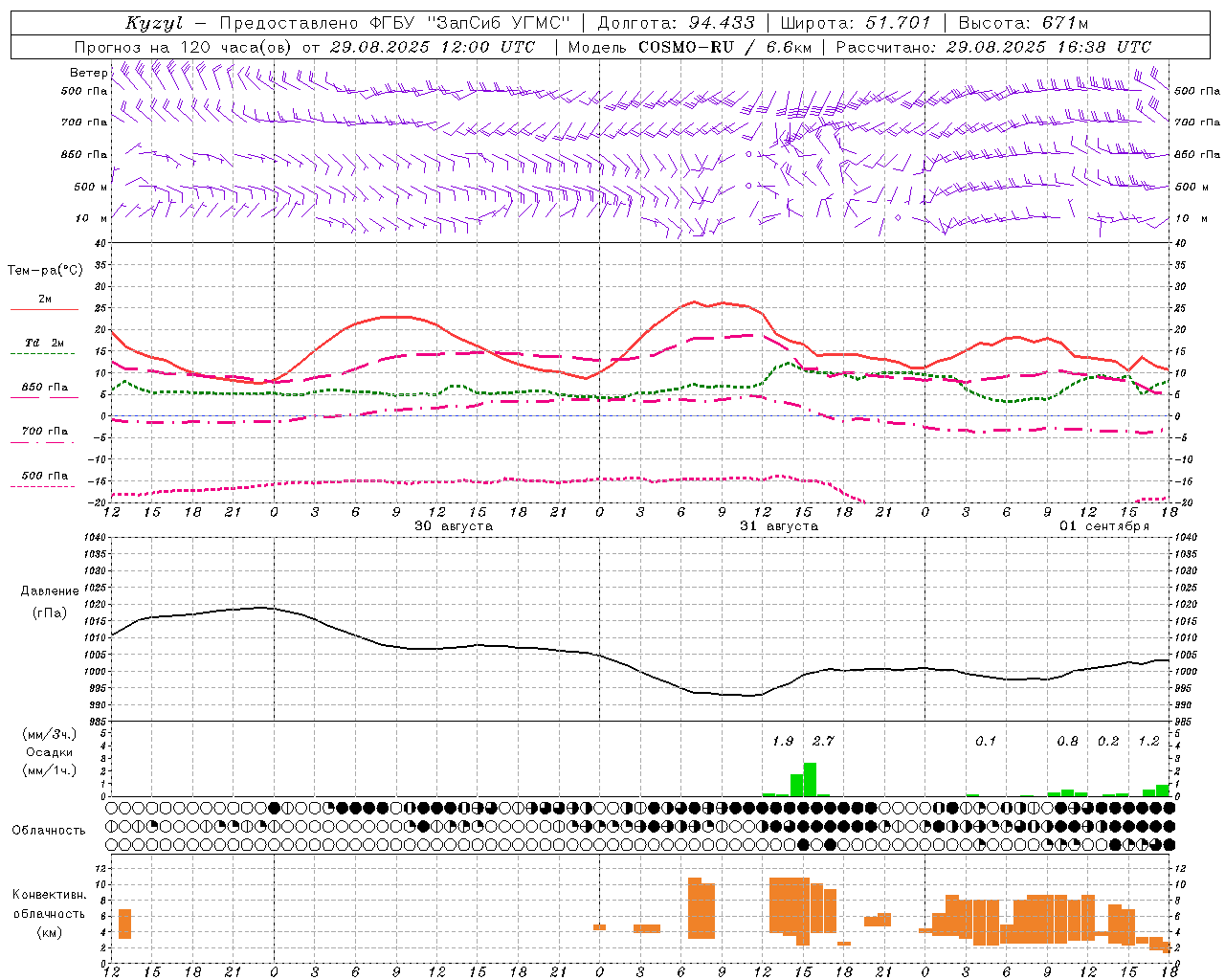Click the 'Конвективн.' convective cloud label

tap(50, 895)
